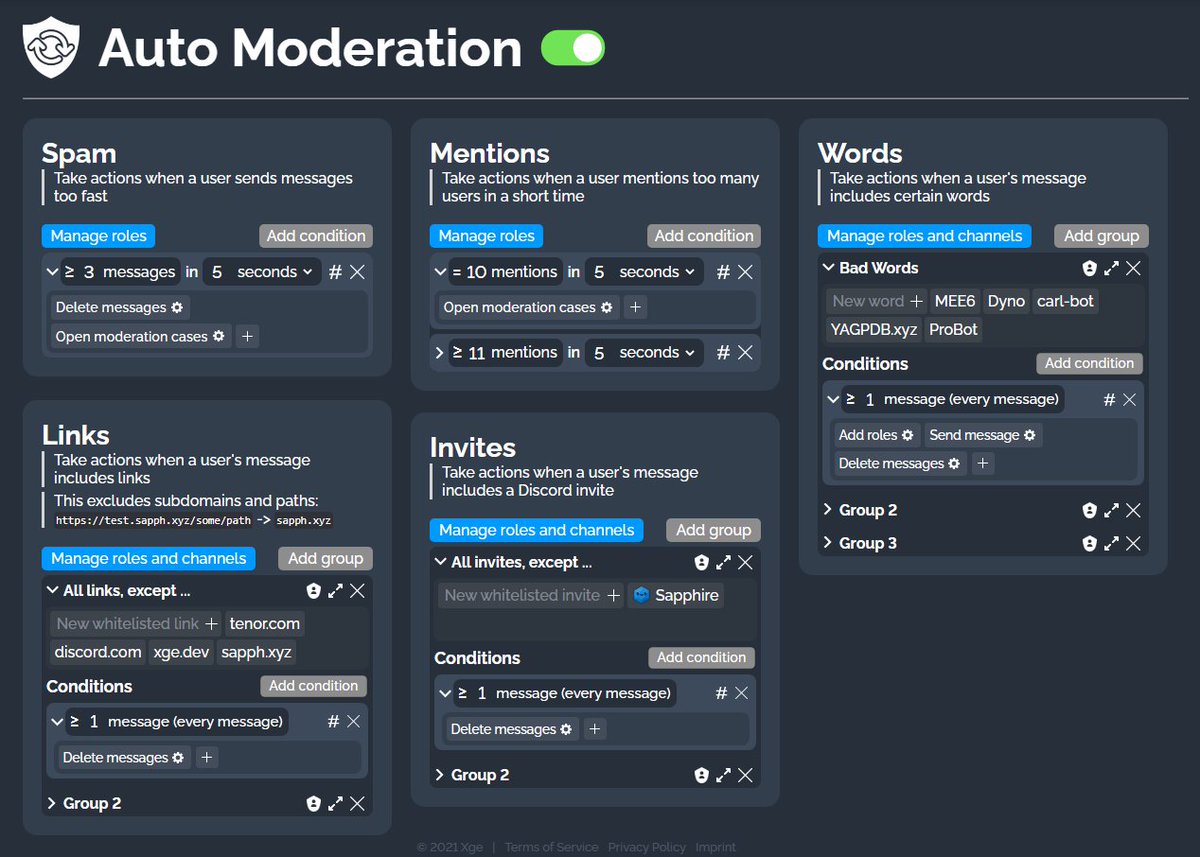Add condition to the Spam section

pos(316,236)
